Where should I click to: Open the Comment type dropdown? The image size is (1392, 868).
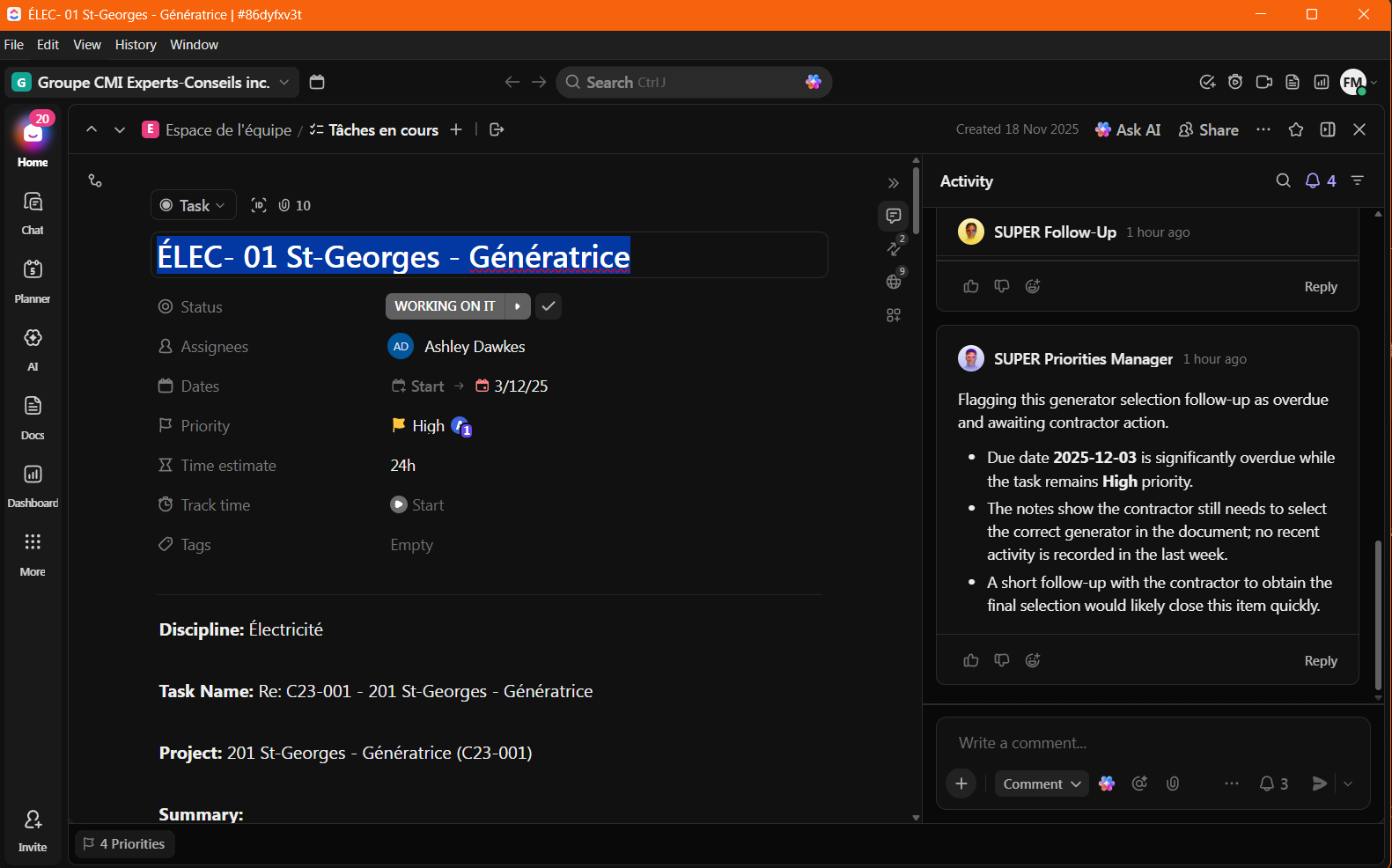coord(1042,783)
